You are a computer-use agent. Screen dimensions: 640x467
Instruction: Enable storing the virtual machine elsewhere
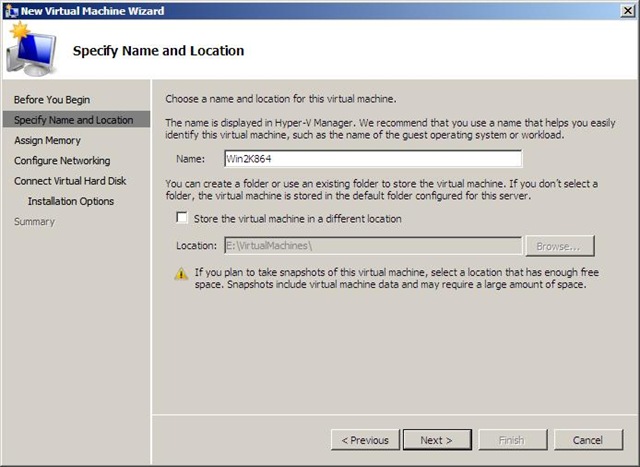pos(182,218)
